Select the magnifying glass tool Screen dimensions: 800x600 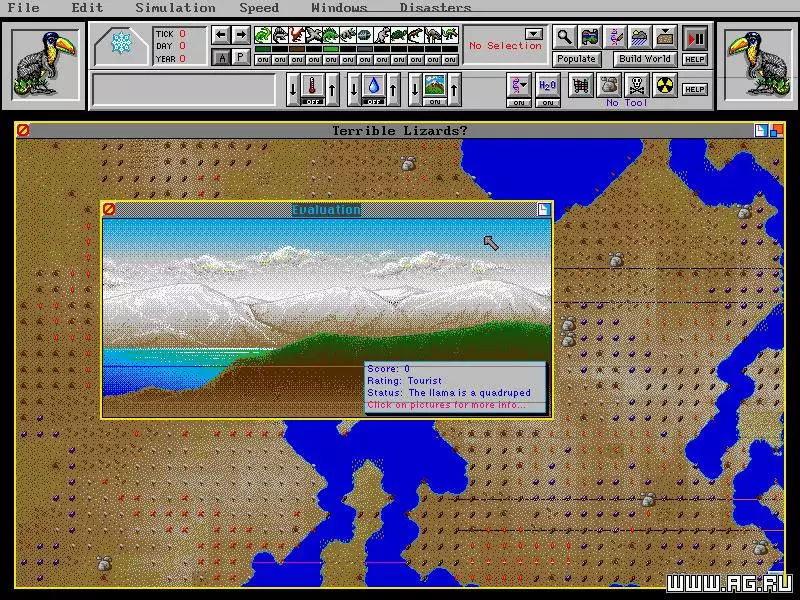tap(564, 38)
